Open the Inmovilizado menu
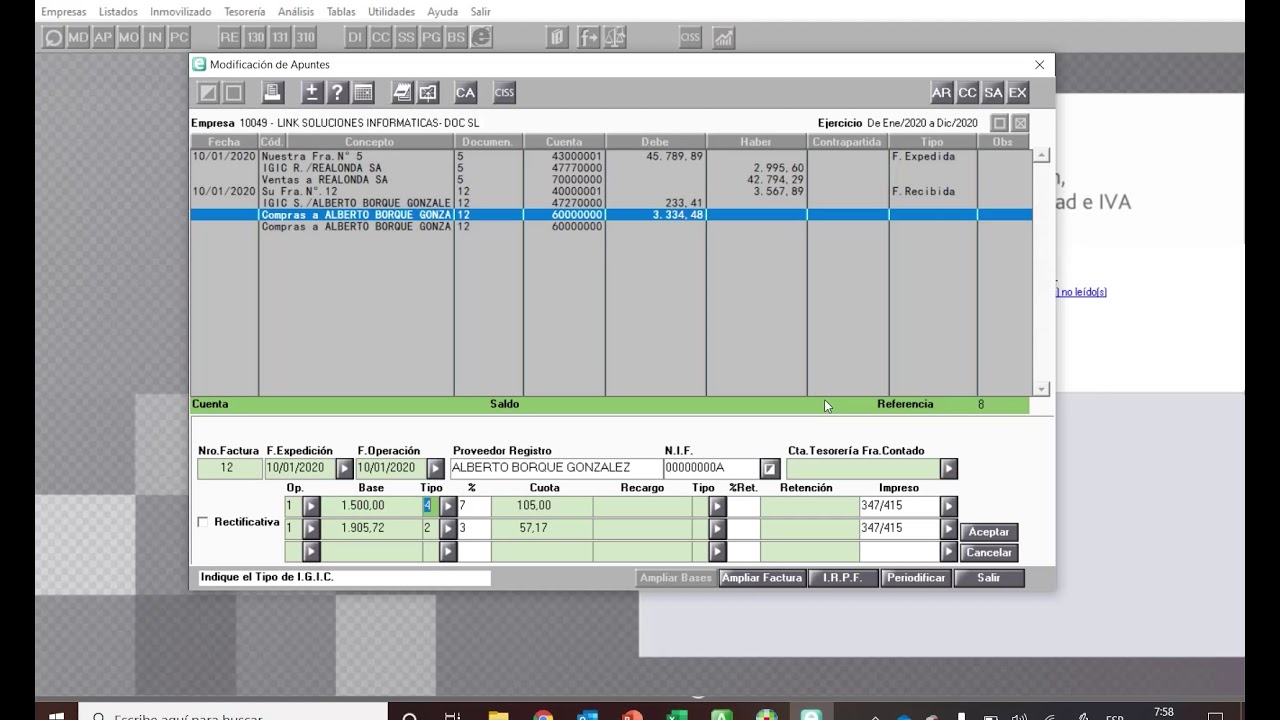 point(181,12)
